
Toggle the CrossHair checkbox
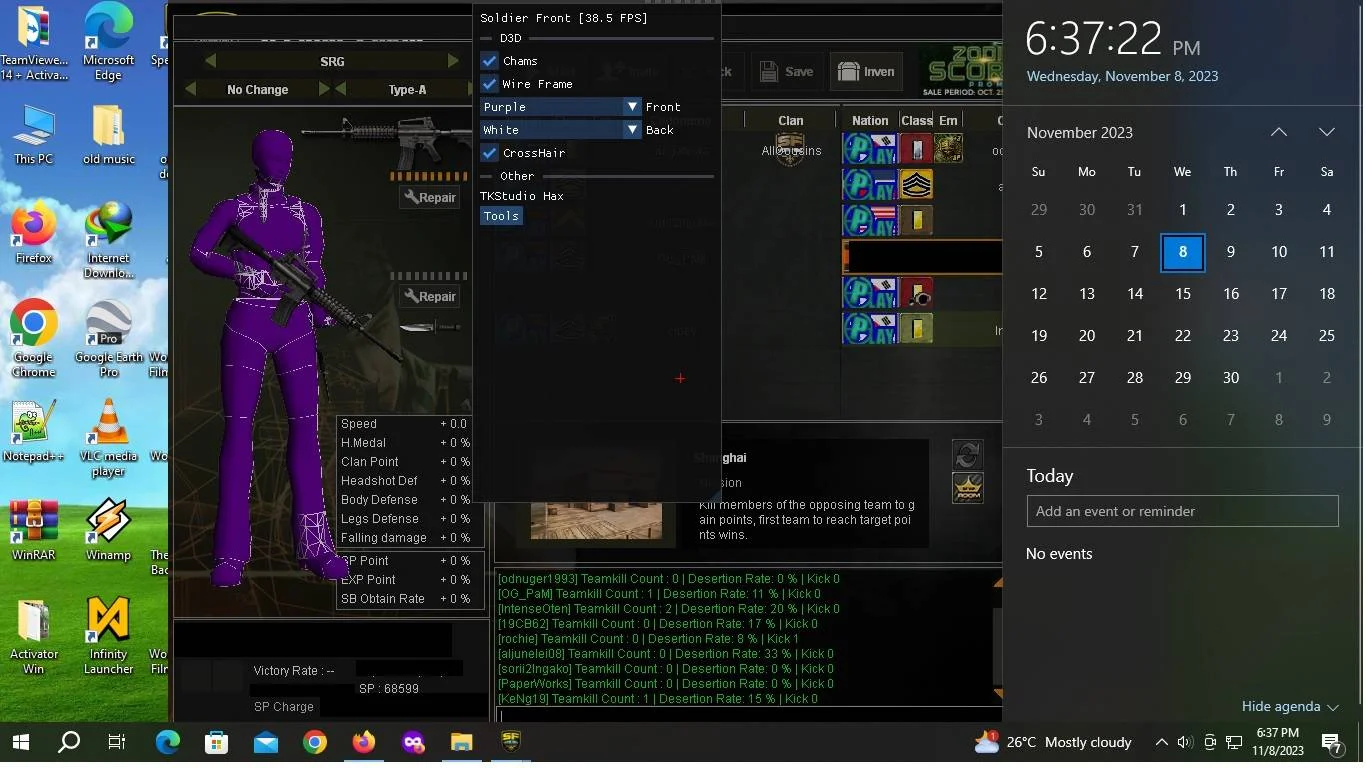(x=489, y=153)
